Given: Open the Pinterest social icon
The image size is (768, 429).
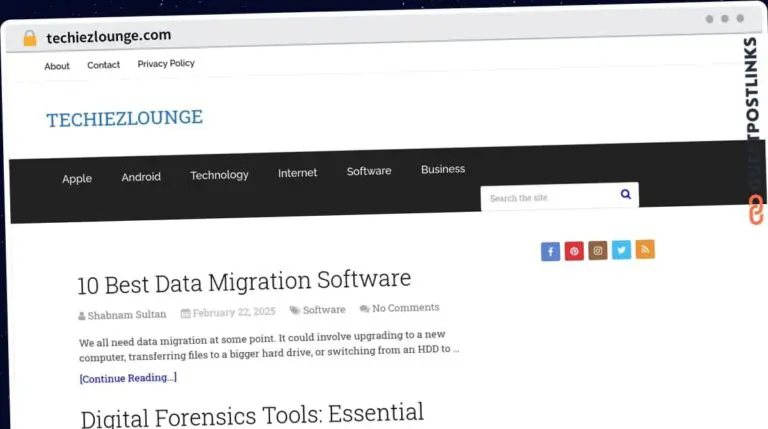Looking at the screenshot, I should point(574,252).
